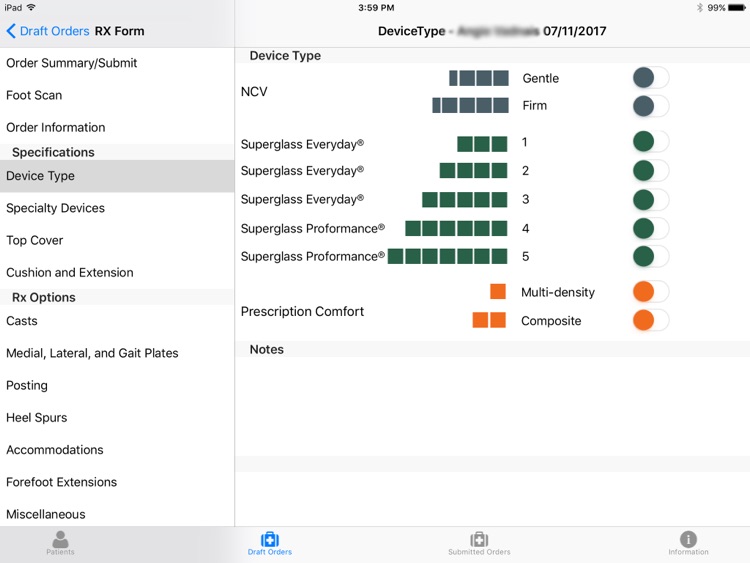
Task: Open Medial, Lateral, and Gait Plates
Action: pos(117,353)
